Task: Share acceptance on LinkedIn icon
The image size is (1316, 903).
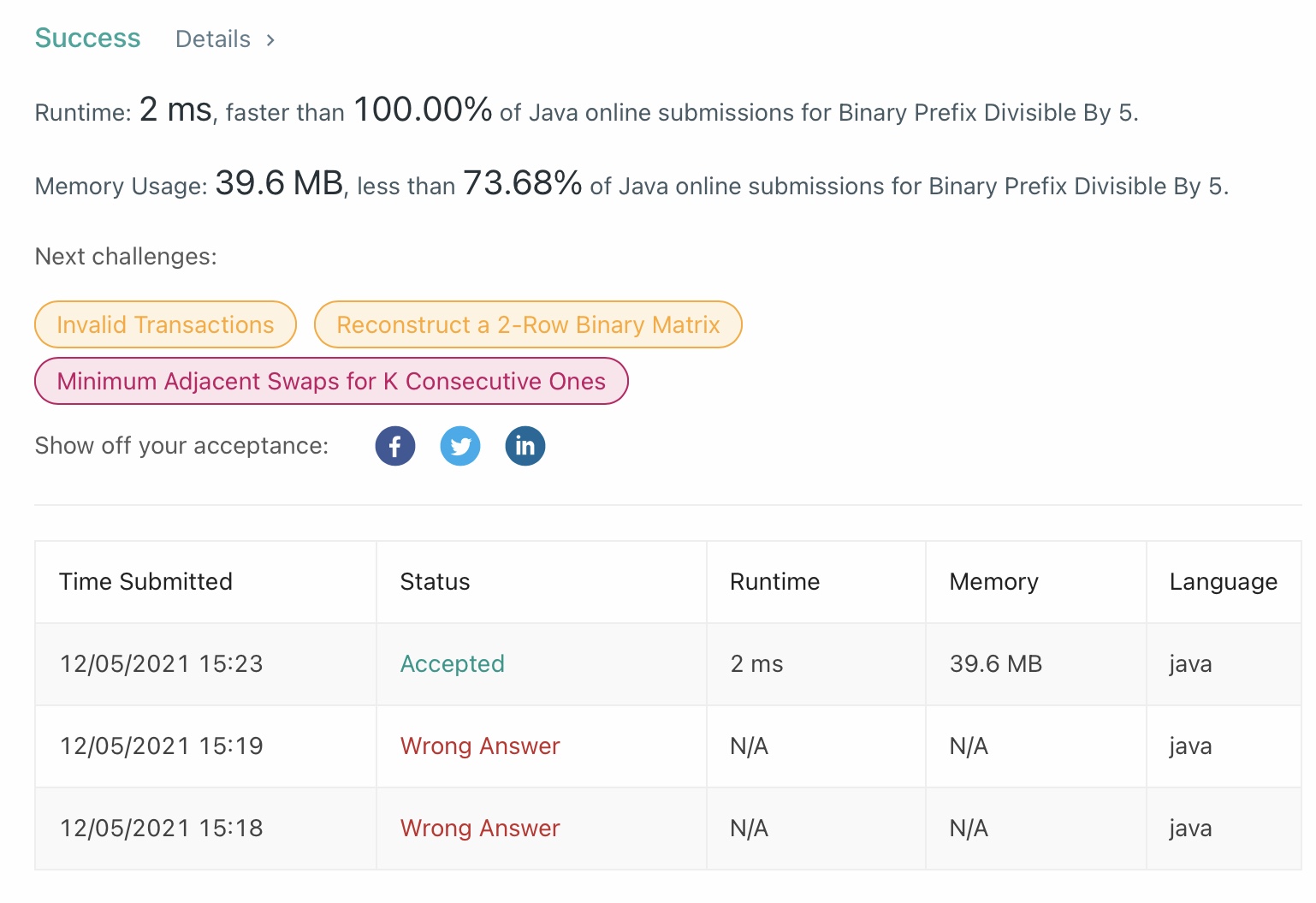Action: (x=525, y=446)
